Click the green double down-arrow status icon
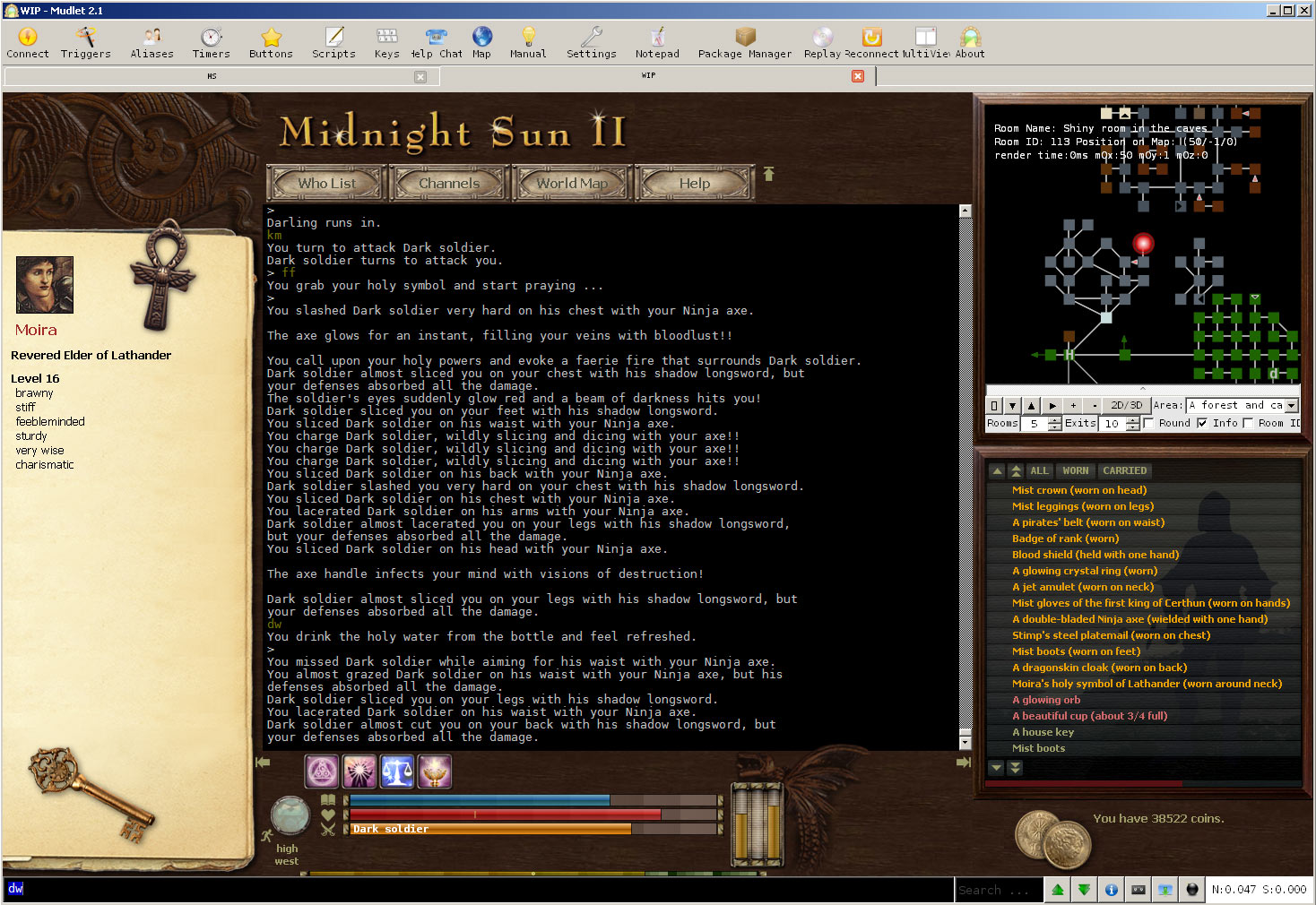The width and height of the screenshot is (1316, 905). click(1085, 890)
